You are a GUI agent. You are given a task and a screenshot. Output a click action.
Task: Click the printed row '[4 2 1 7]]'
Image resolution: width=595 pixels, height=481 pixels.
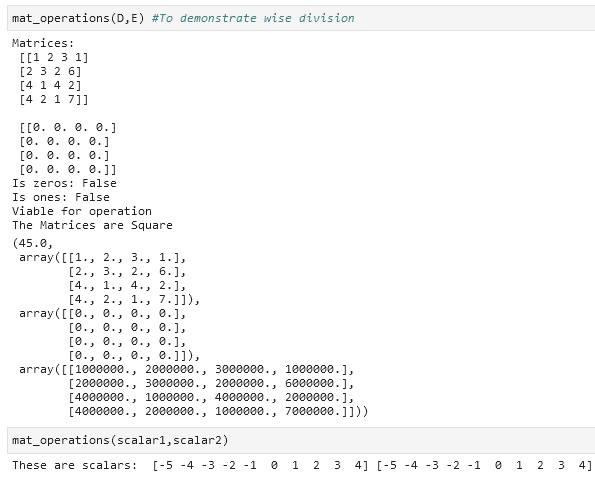click(54, 99)
